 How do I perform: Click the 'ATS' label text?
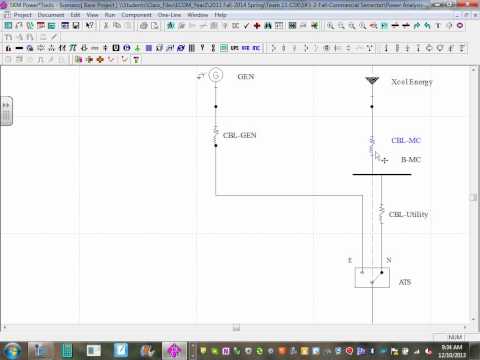coord(405,282)
